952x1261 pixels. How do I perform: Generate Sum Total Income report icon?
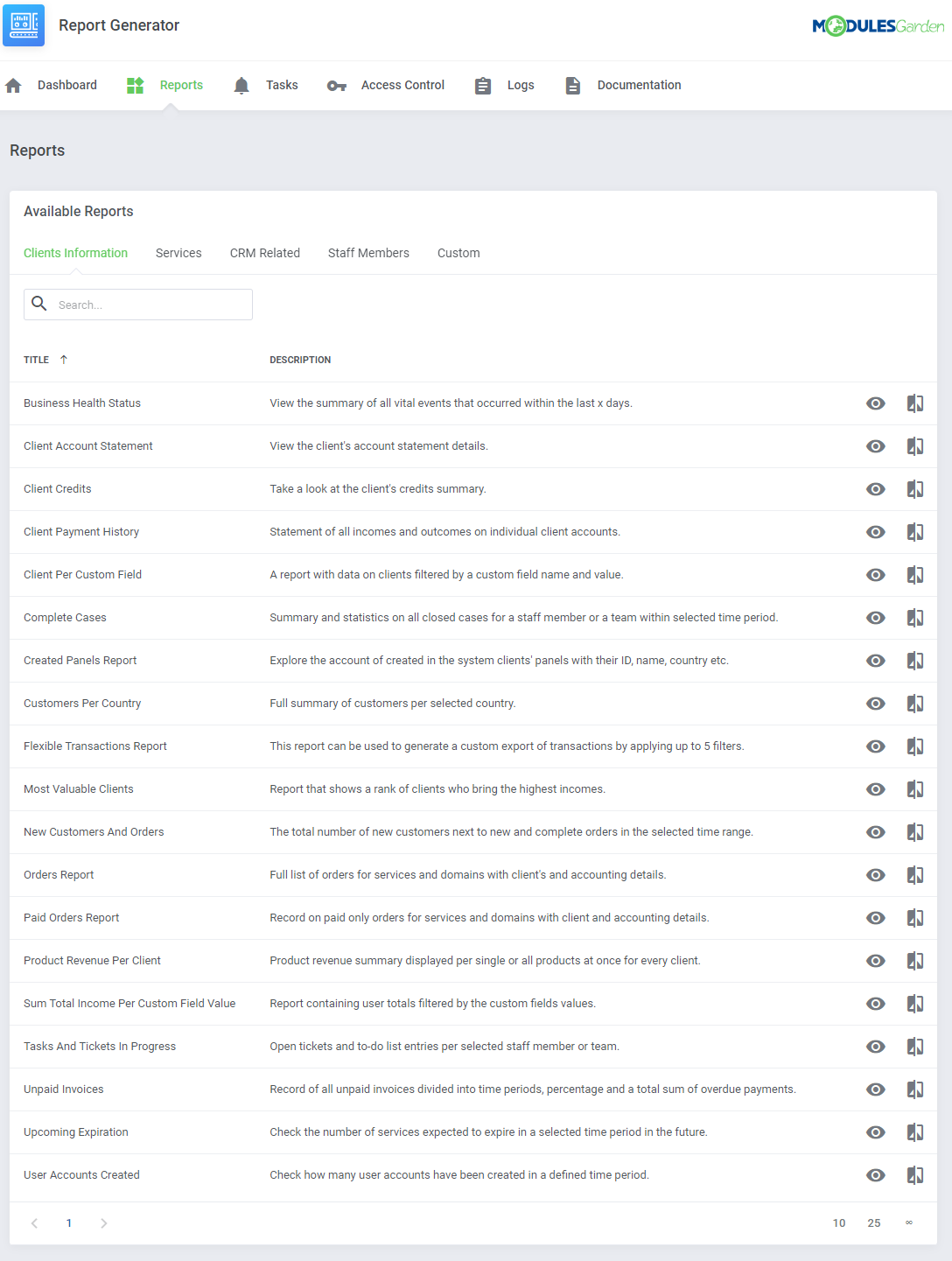tap(915, 1004)
